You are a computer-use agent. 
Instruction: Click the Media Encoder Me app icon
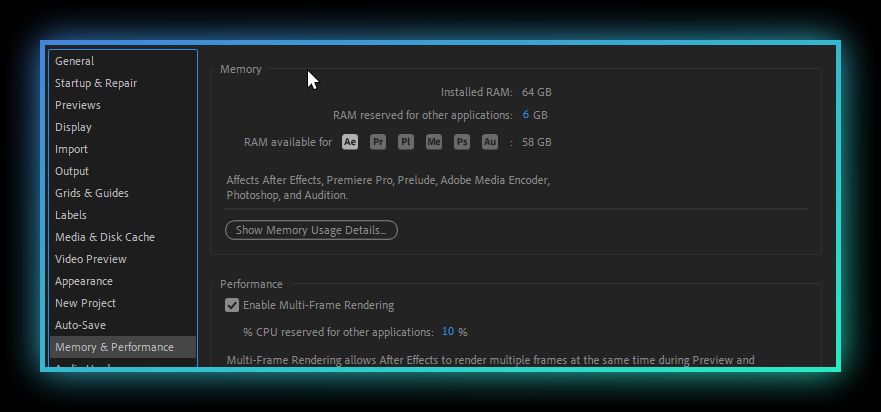point(434,142)
